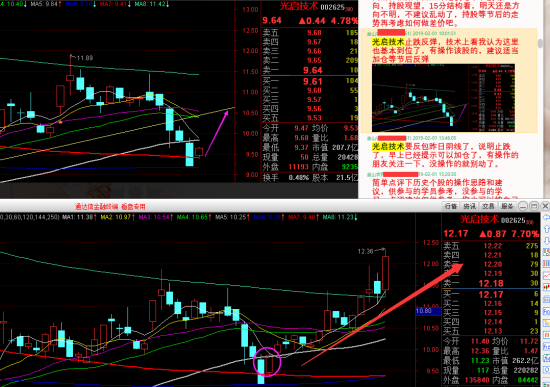Click the down arrow icon in the right sidebar
Screen dimensions: 550x387
coord(546,241)
